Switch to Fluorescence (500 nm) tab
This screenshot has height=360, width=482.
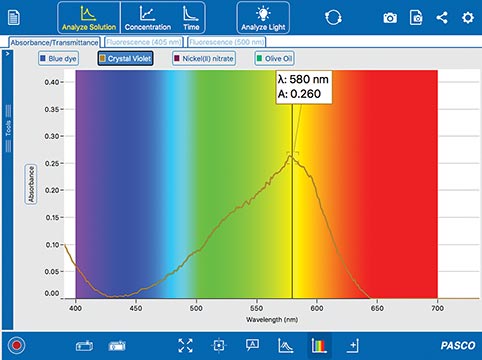227,42
